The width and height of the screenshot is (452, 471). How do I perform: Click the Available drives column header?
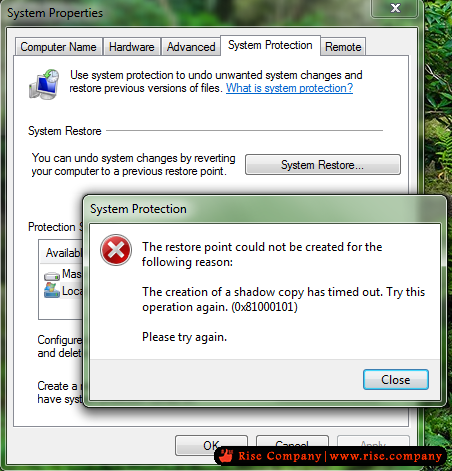62,253
